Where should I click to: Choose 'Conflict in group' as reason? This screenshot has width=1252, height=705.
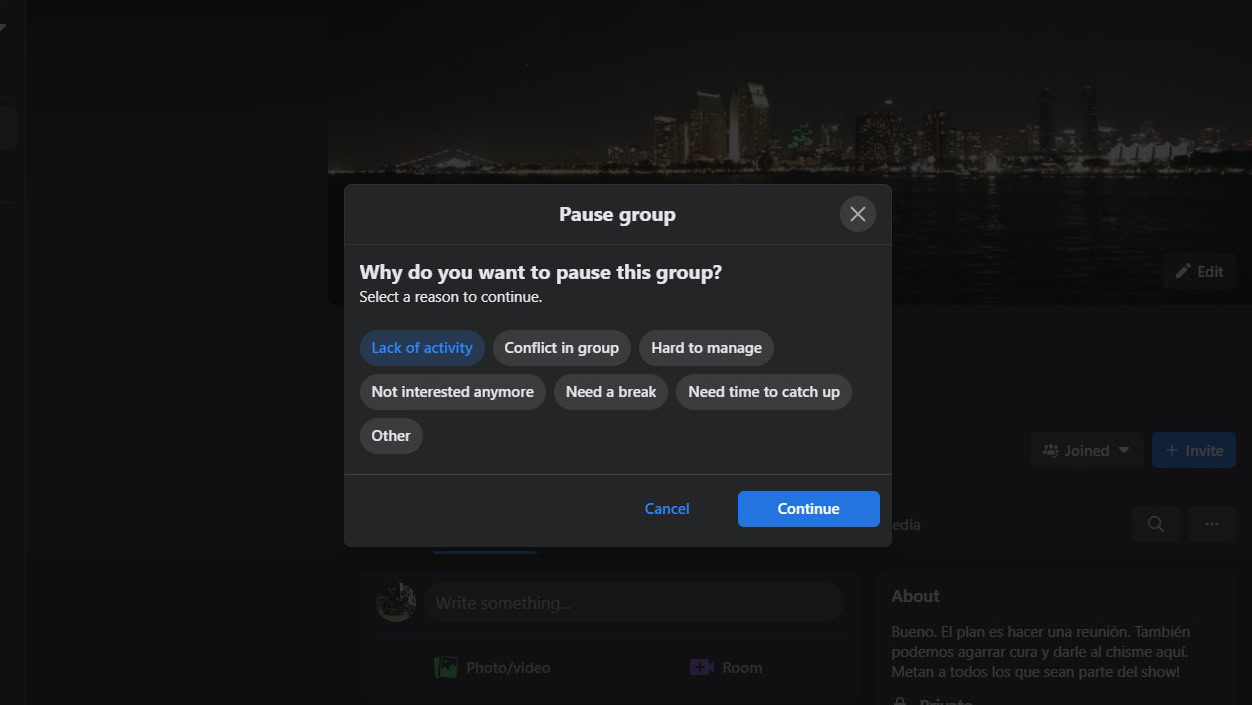[x=562, y=348]
